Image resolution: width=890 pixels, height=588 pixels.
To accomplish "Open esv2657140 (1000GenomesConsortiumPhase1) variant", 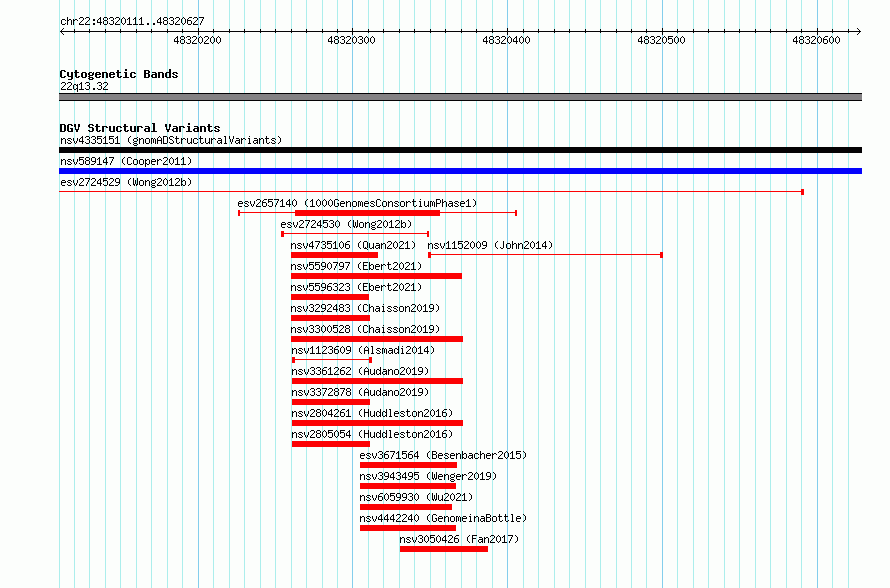I will coord(357,203).
